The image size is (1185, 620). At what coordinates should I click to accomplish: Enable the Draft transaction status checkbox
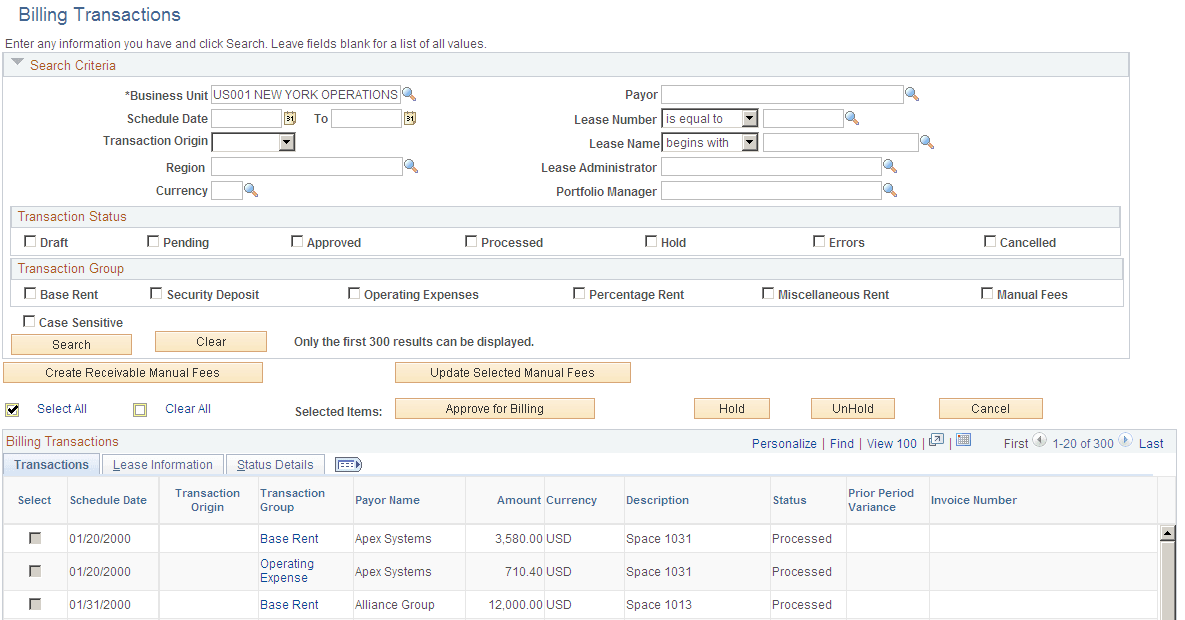point(30,241)
